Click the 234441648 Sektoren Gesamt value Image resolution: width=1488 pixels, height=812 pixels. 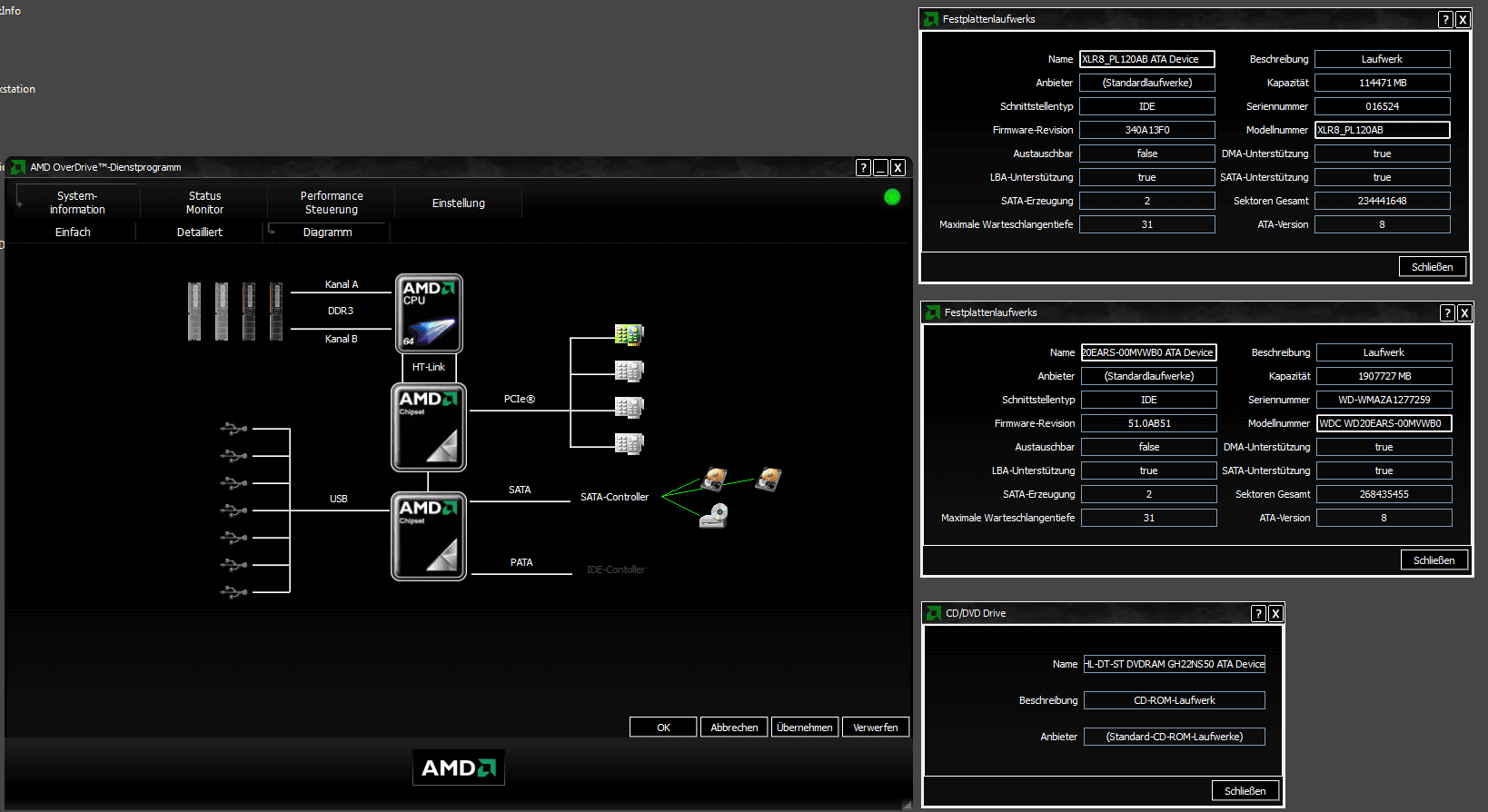[x=1383, y=201]
